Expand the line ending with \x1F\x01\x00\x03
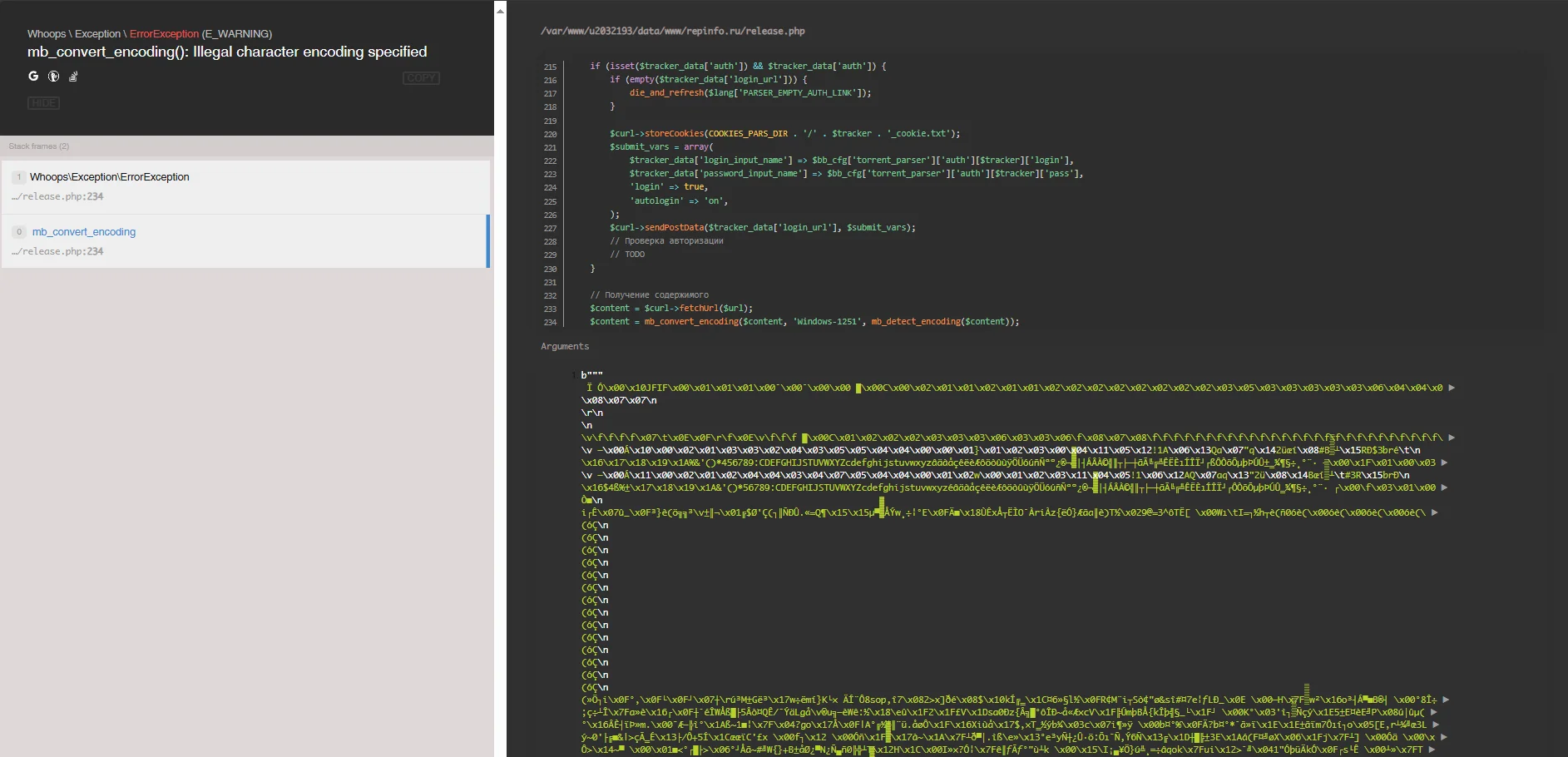The height and width of the screenshot is (757, 1568). tap(1444, 463)
